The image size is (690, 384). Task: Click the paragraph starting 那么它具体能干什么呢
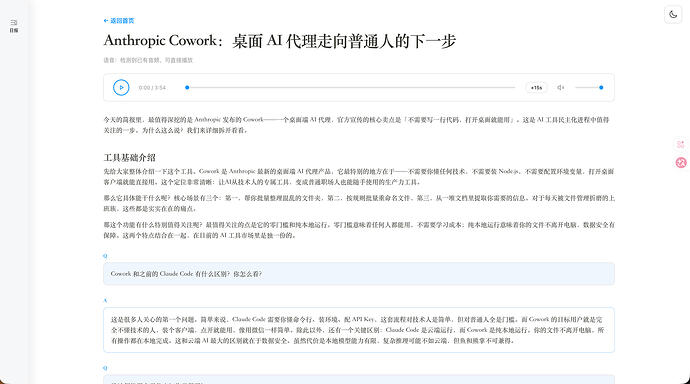click(x=359, y=203)
